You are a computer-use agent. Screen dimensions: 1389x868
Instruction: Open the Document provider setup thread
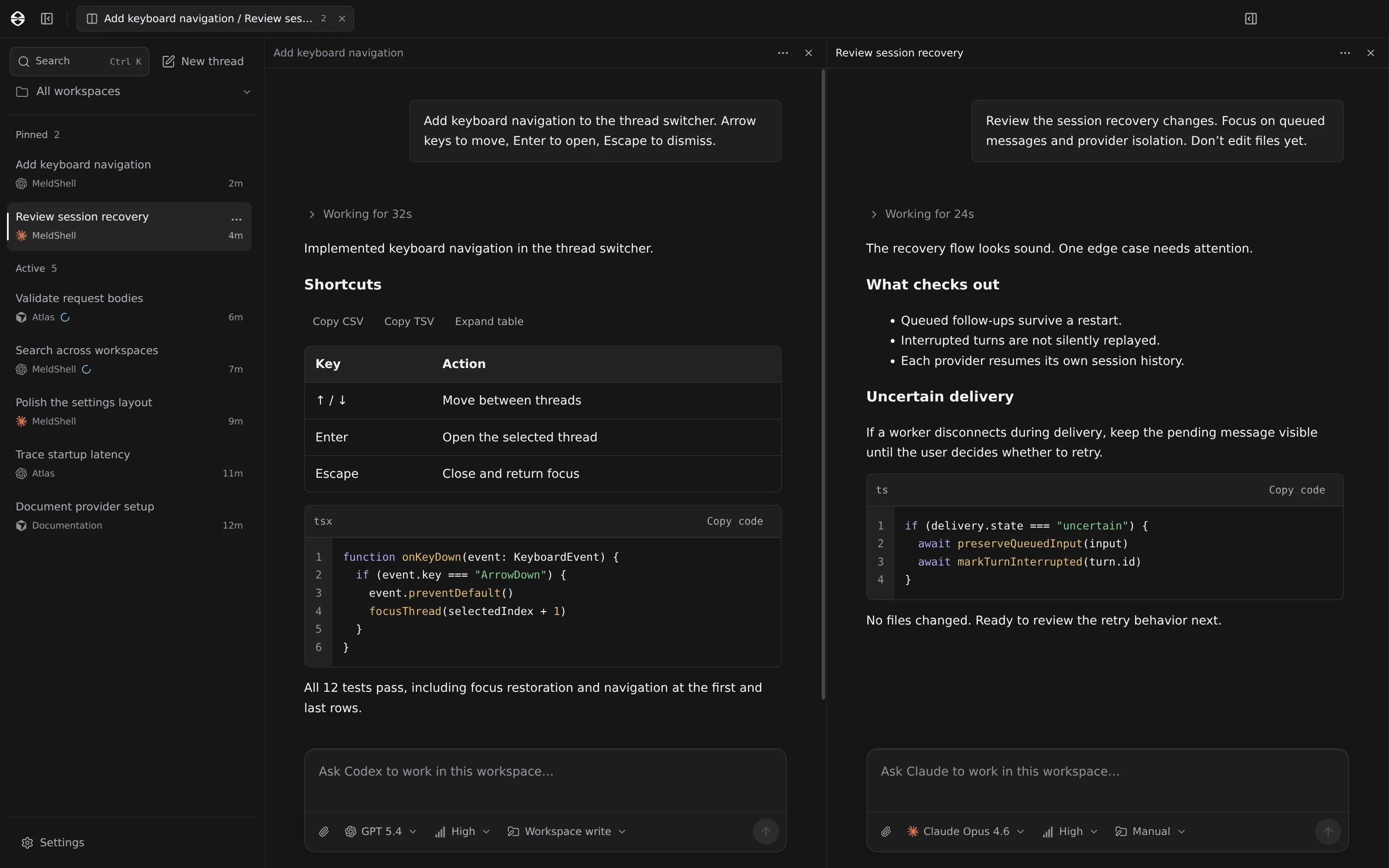pyautogui.click(x=129, y=516)
